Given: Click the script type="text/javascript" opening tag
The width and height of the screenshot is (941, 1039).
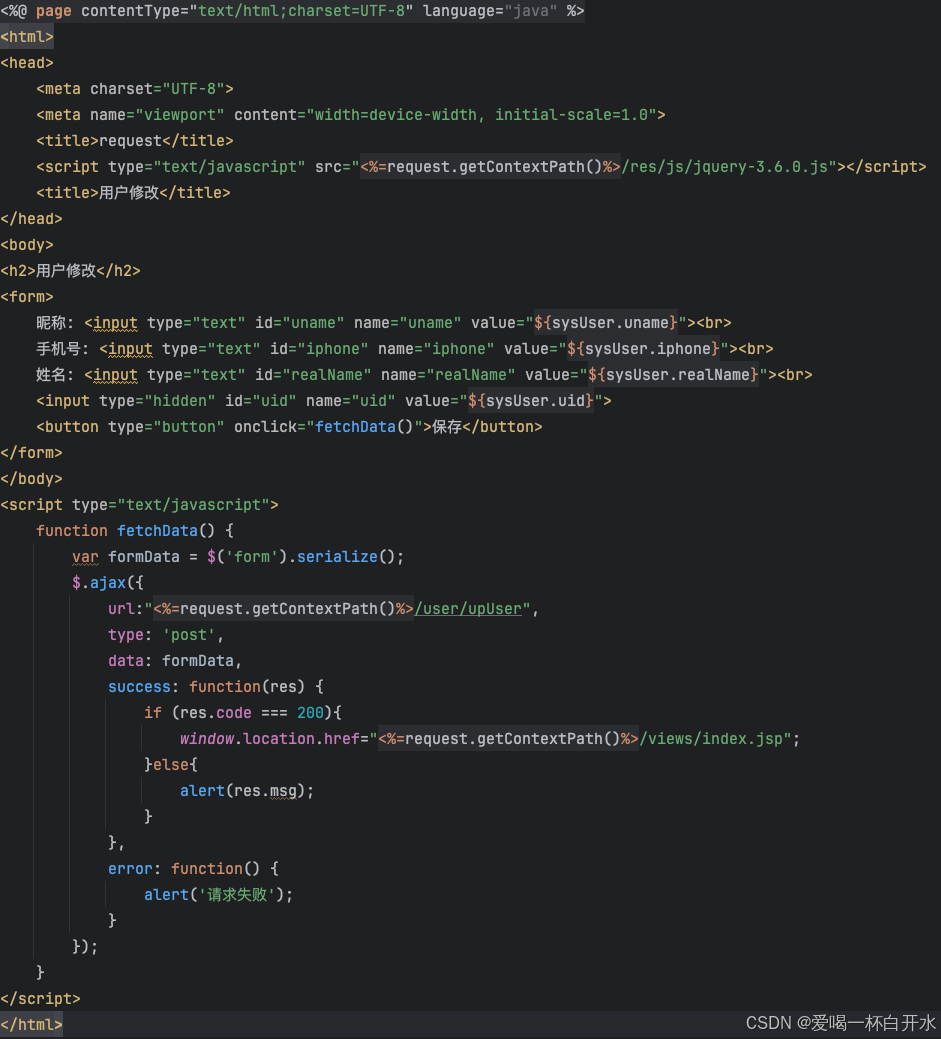Looking at the screenshot, I should 139,505.
